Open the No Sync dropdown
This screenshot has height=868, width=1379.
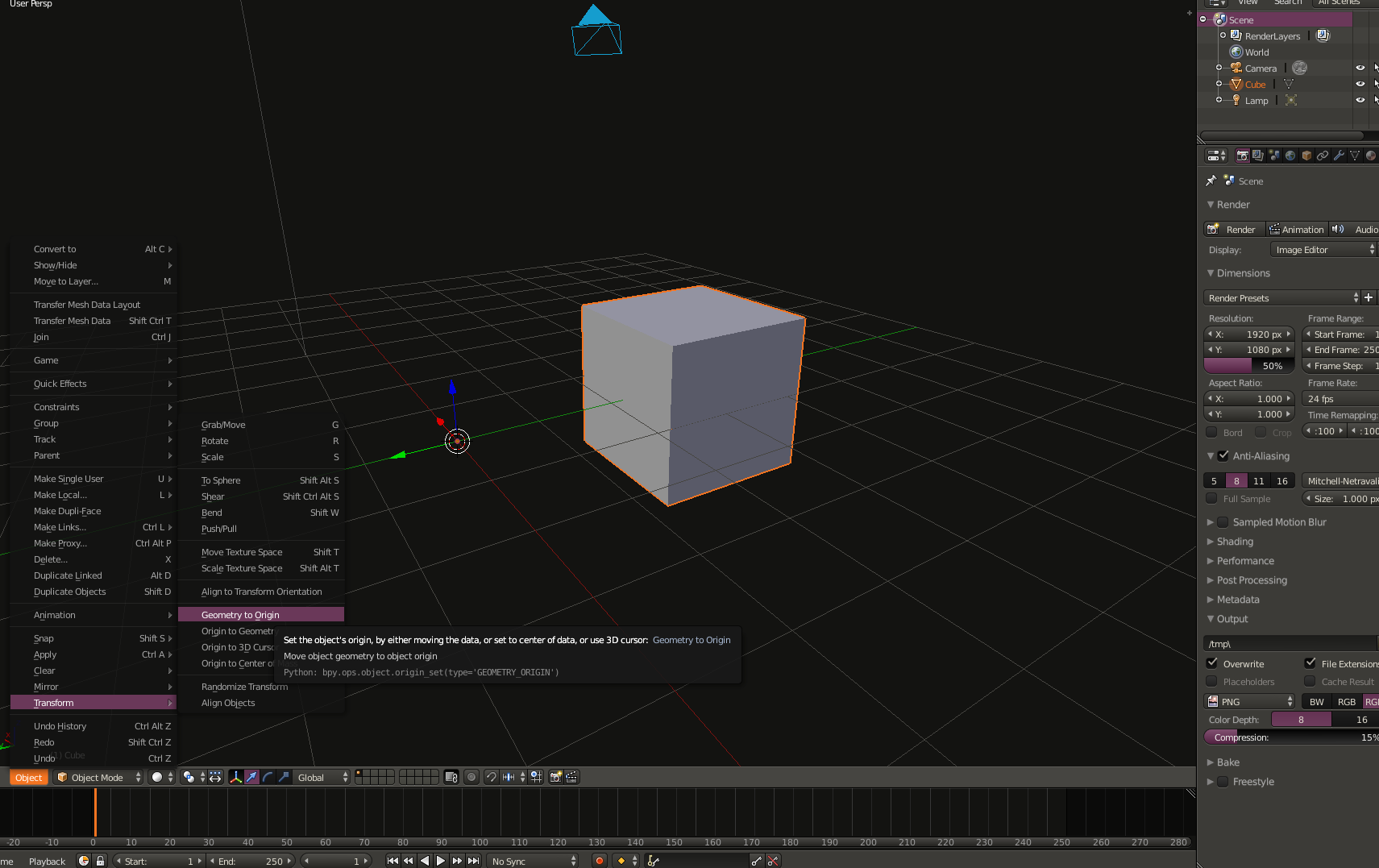pyautogui.click(x=533, y=861)
